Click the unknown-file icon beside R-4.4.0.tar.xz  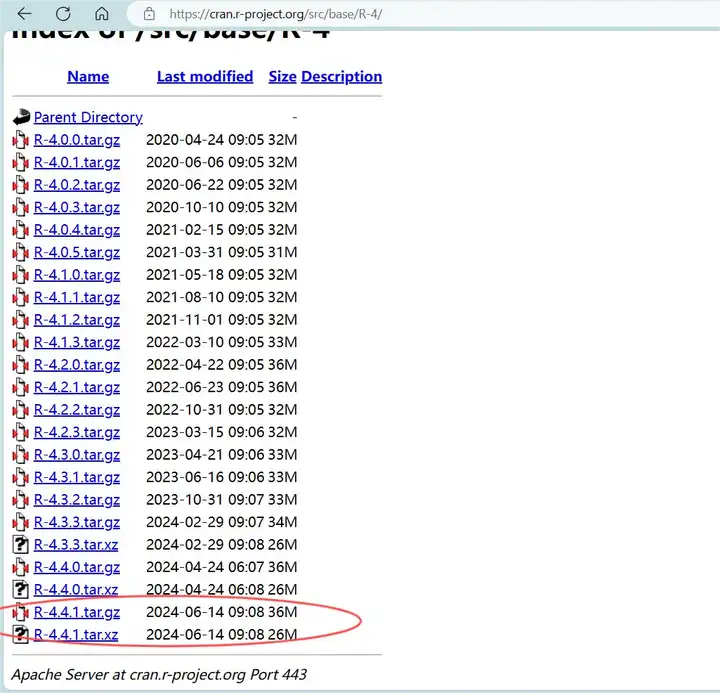20,590
